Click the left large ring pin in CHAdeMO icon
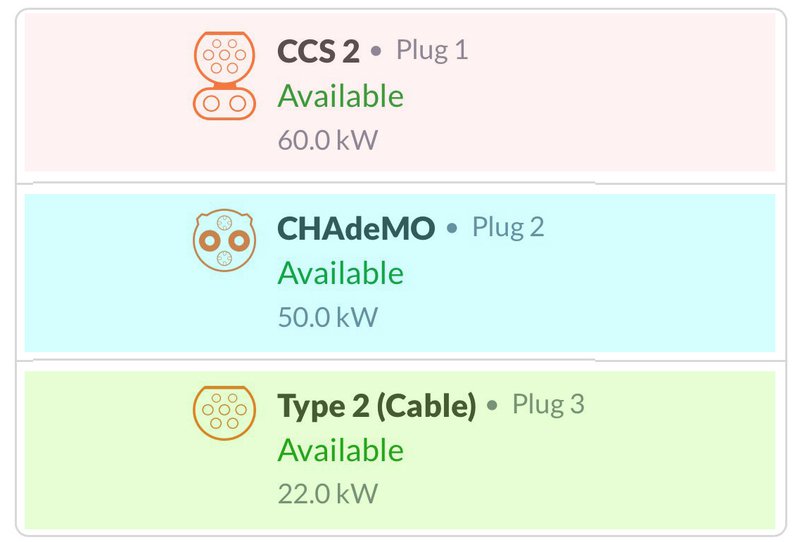 210,240
